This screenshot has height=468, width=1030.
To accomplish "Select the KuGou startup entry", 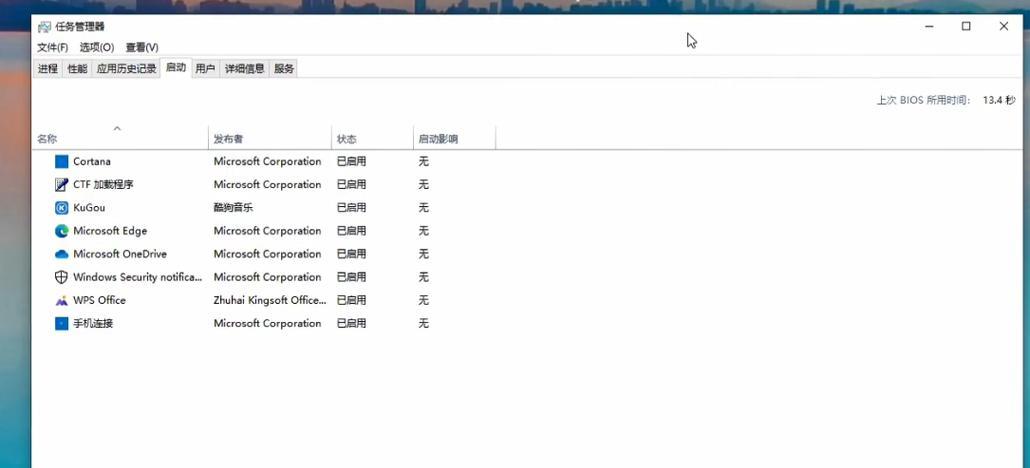I will coord(89,208).
